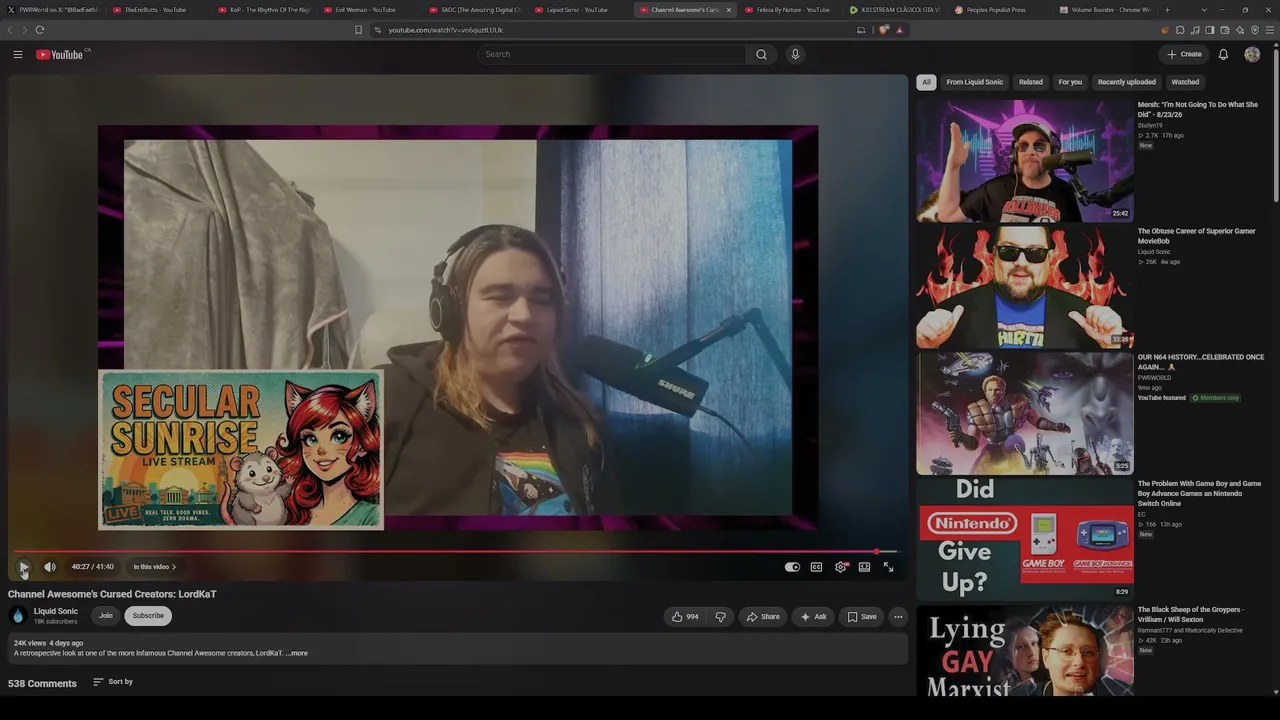Viewport: 1280px width, 720px height.
Task: Go to the YouTube home logo
Action: (x=60, y=54)
